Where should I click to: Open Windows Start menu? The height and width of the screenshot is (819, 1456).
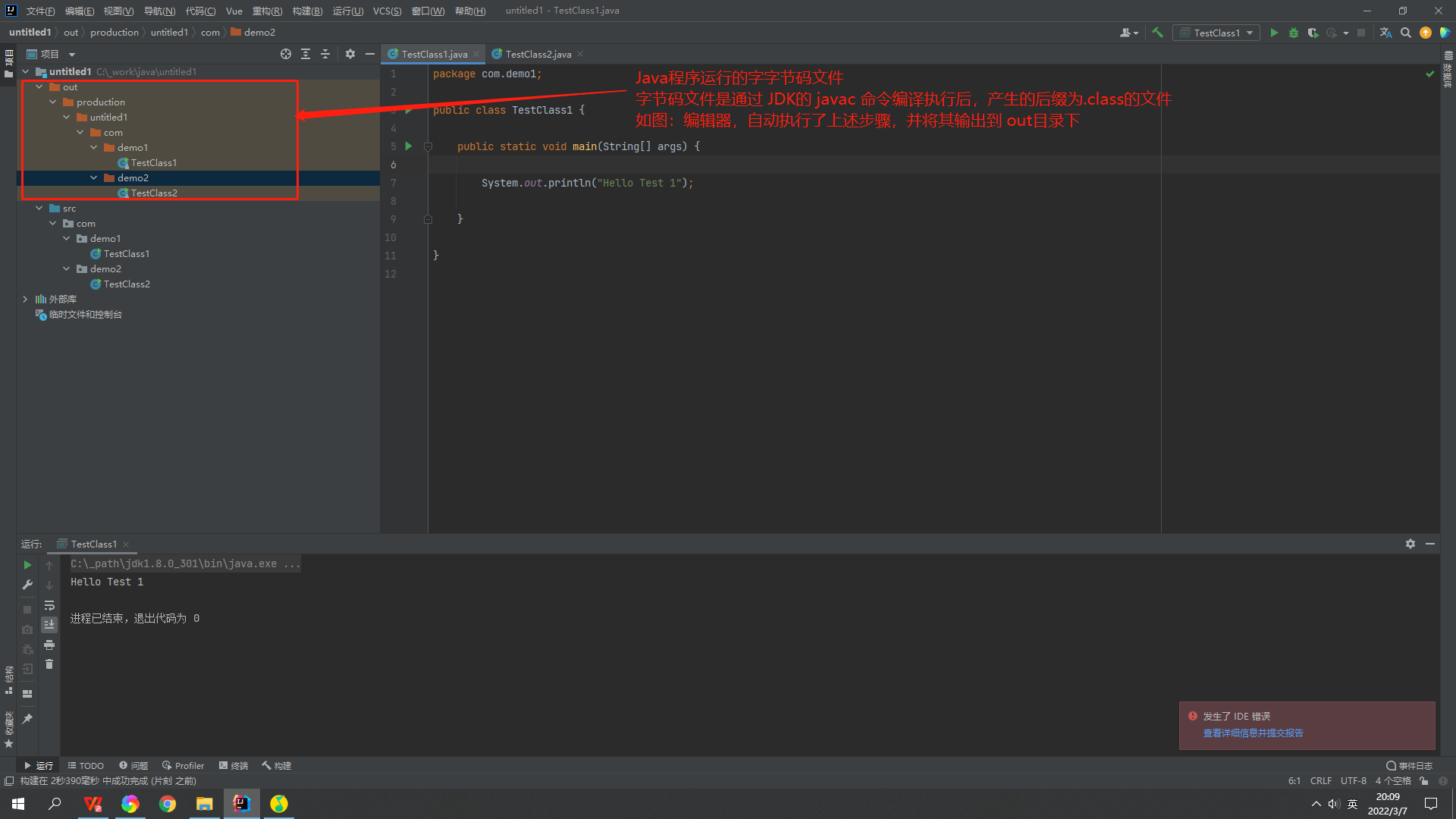pos(18,804)
